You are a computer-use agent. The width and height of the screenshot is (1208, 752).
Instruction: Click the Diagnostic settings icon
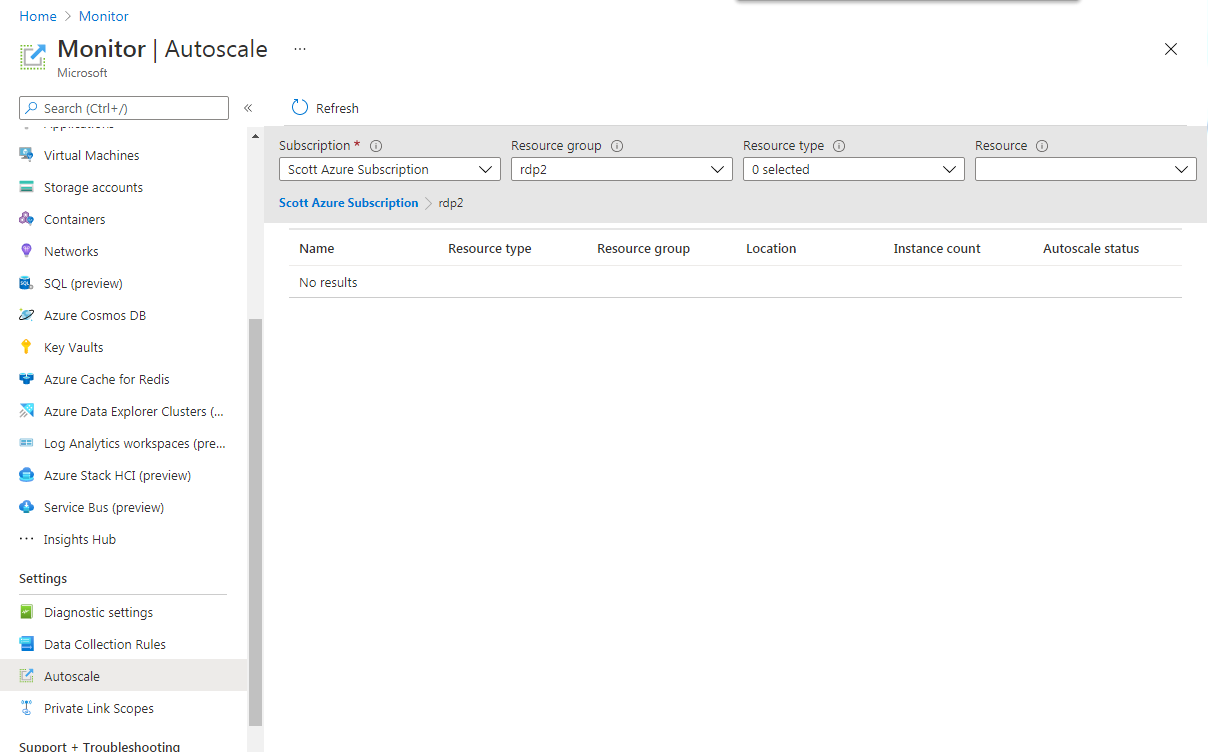click(27, 612)
